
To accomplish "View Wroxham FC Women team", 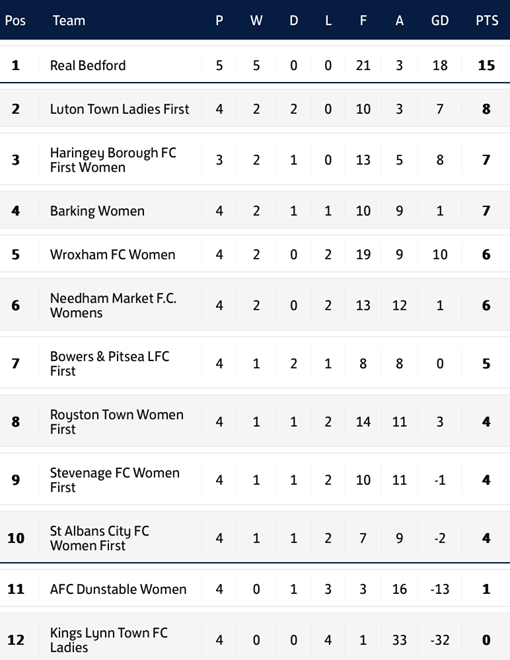I will coord(112,254).
